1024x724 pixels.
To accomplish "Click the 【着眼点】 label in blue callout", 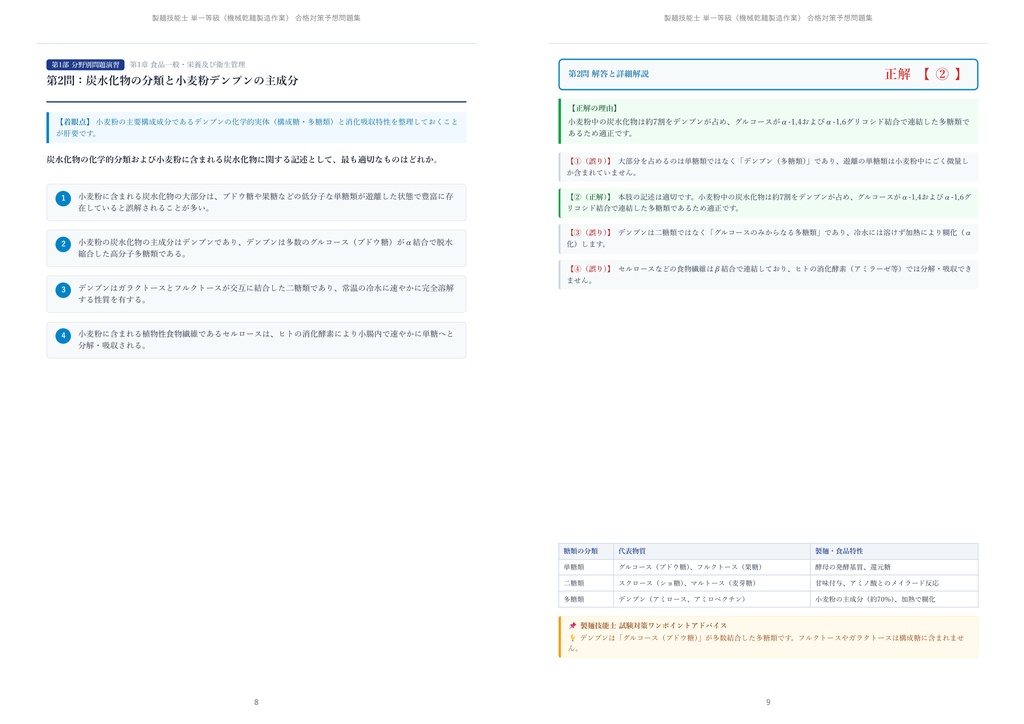I will point(74,122).
